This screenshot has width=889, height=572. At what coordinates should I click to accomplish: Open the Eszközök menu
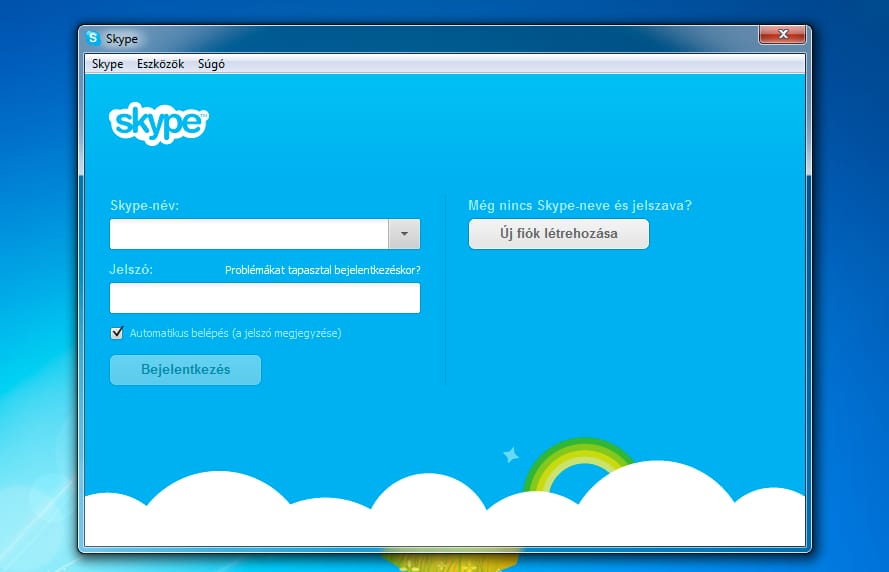pos(160,64)
